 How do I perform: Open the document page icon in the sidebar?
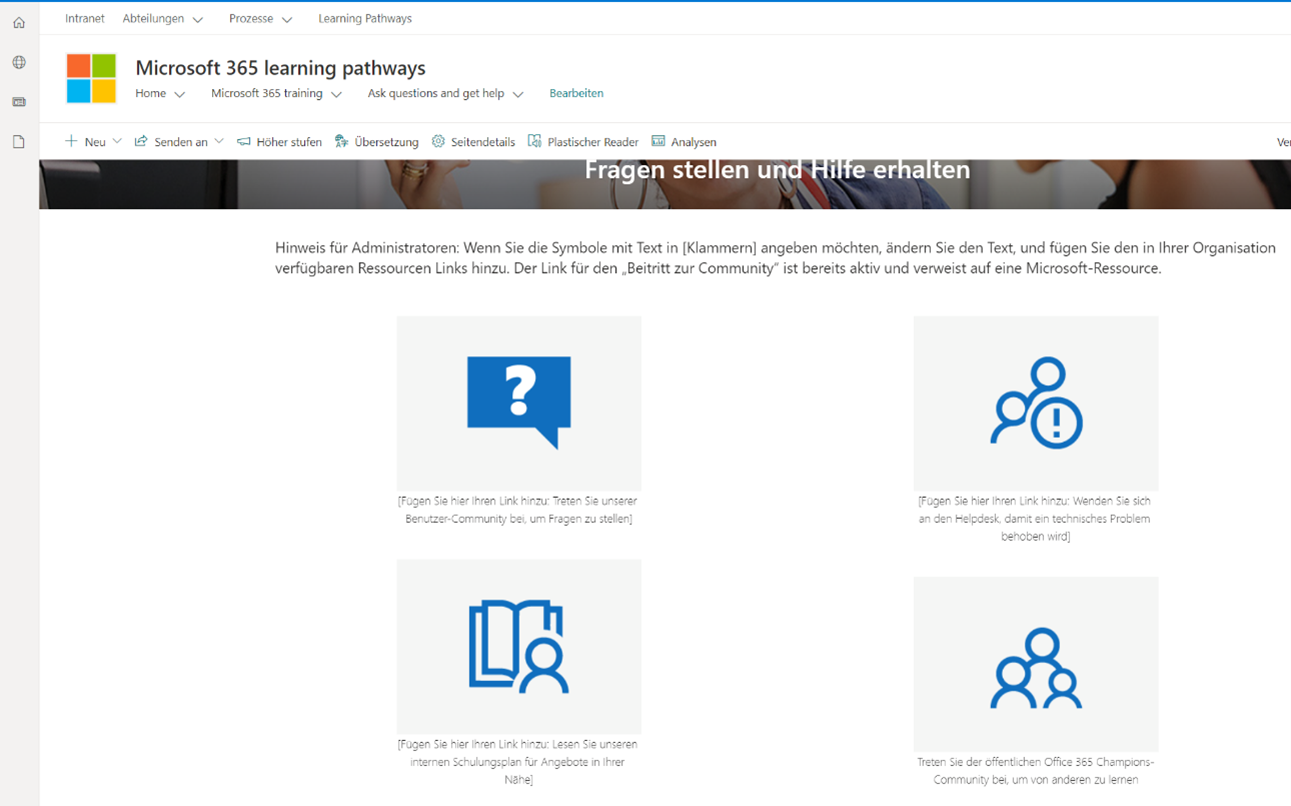coord(18,141)
